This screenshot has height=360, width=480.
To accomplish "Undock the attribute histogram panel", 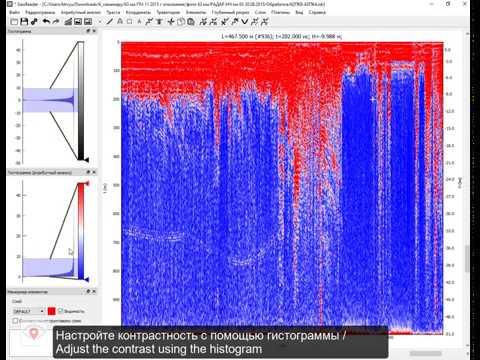I will (x=88, y=172).
